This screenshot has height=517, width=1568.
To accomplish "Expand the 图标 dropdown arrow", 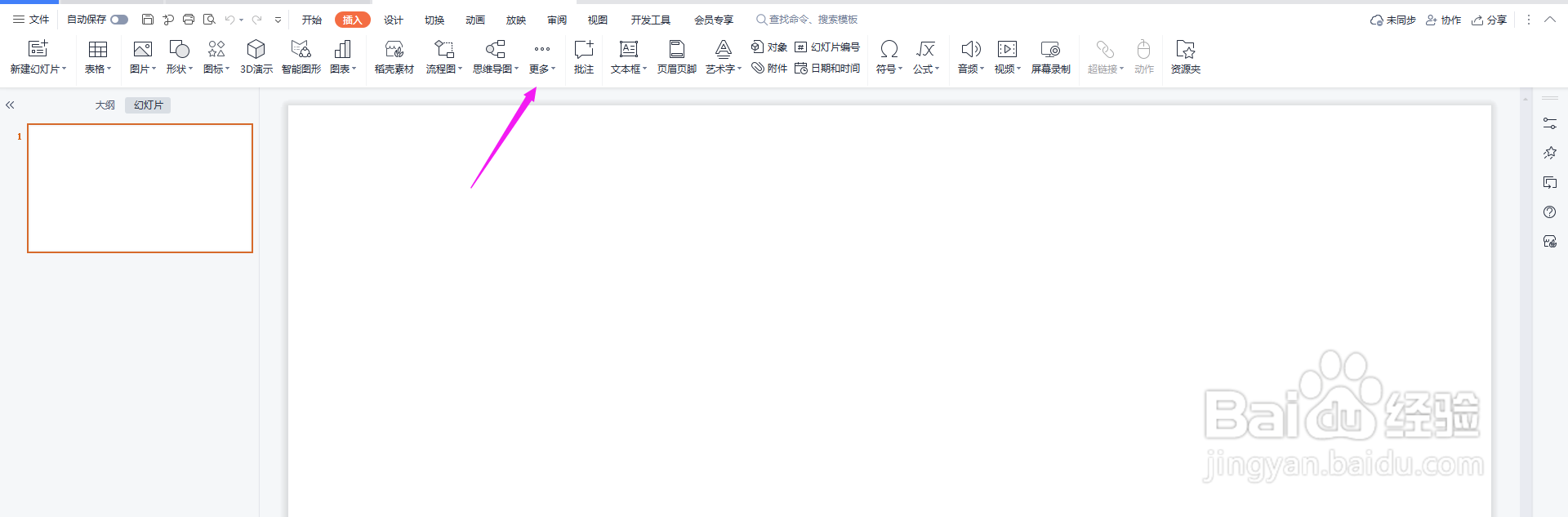I will [228, 69].
